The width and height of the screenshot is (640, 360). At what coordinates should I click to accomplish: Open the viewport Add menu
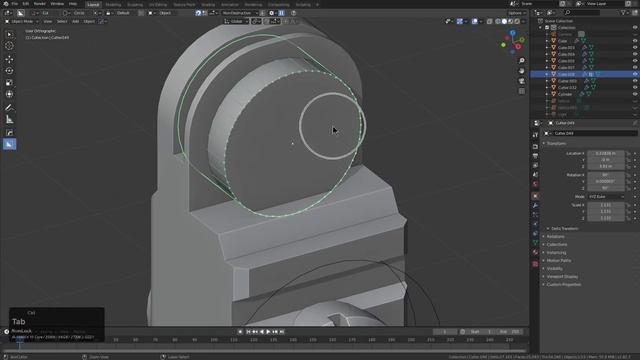point(75,21)
